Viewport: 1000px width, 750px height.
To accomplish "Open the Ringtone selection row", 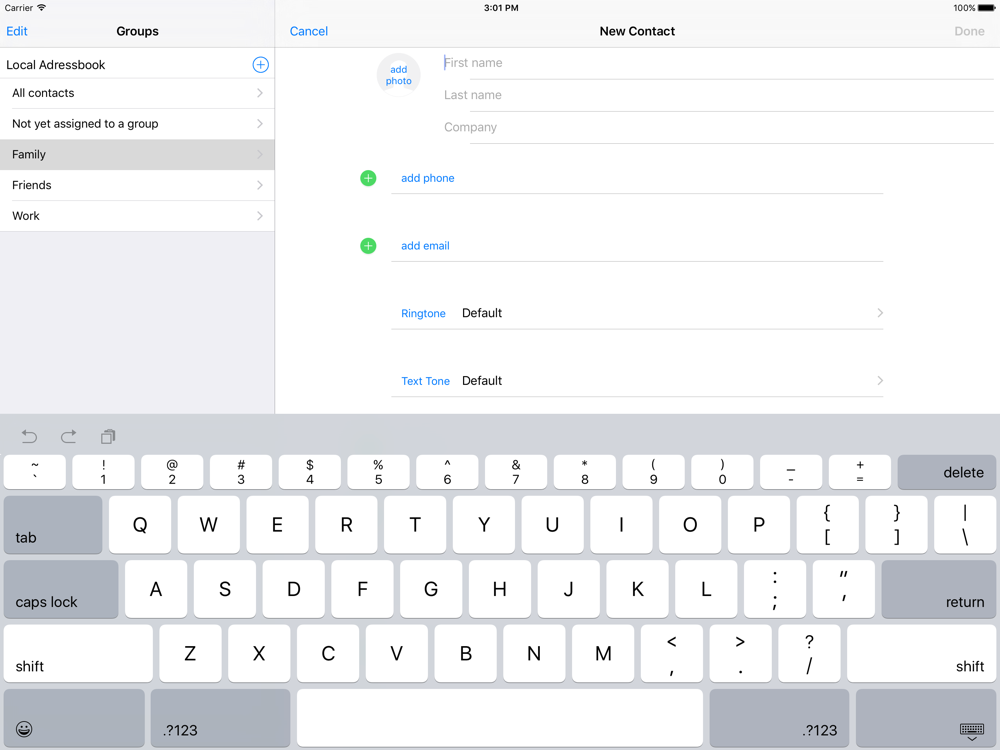I will [x=637, y=313].
